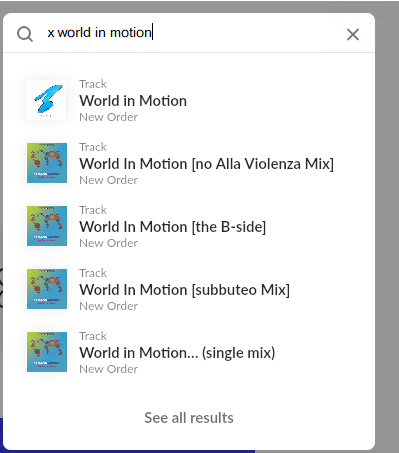This screenshot has height=453, width=399.
Task: Click album cover beside '(single mix)' track
Action: tap(47, 352)
